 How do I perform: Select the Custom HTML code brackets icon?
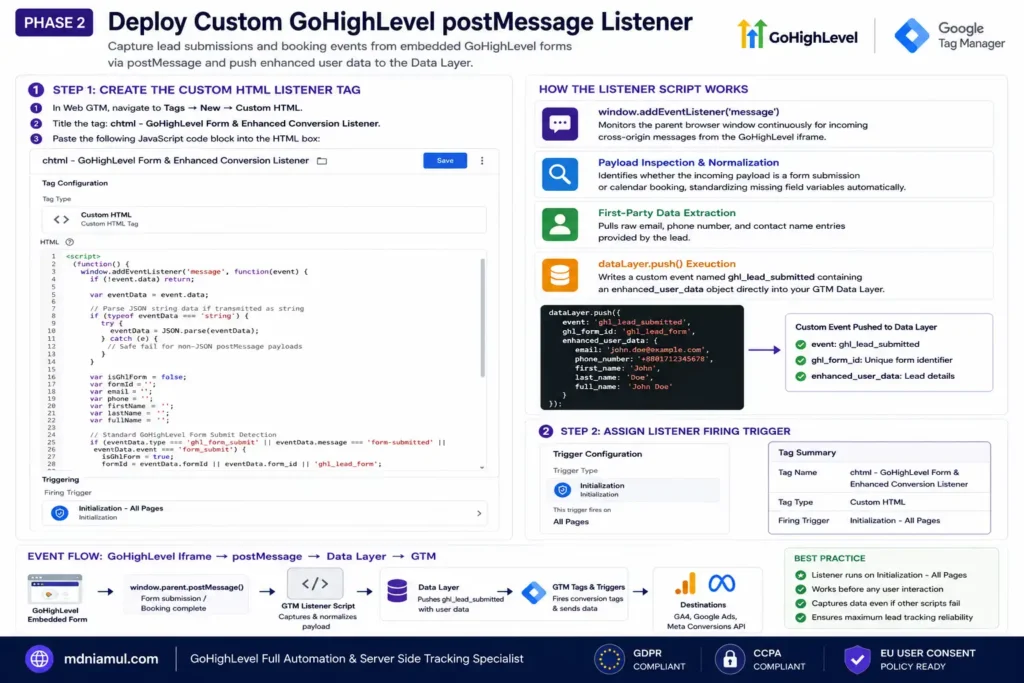[x=61, y=219]
